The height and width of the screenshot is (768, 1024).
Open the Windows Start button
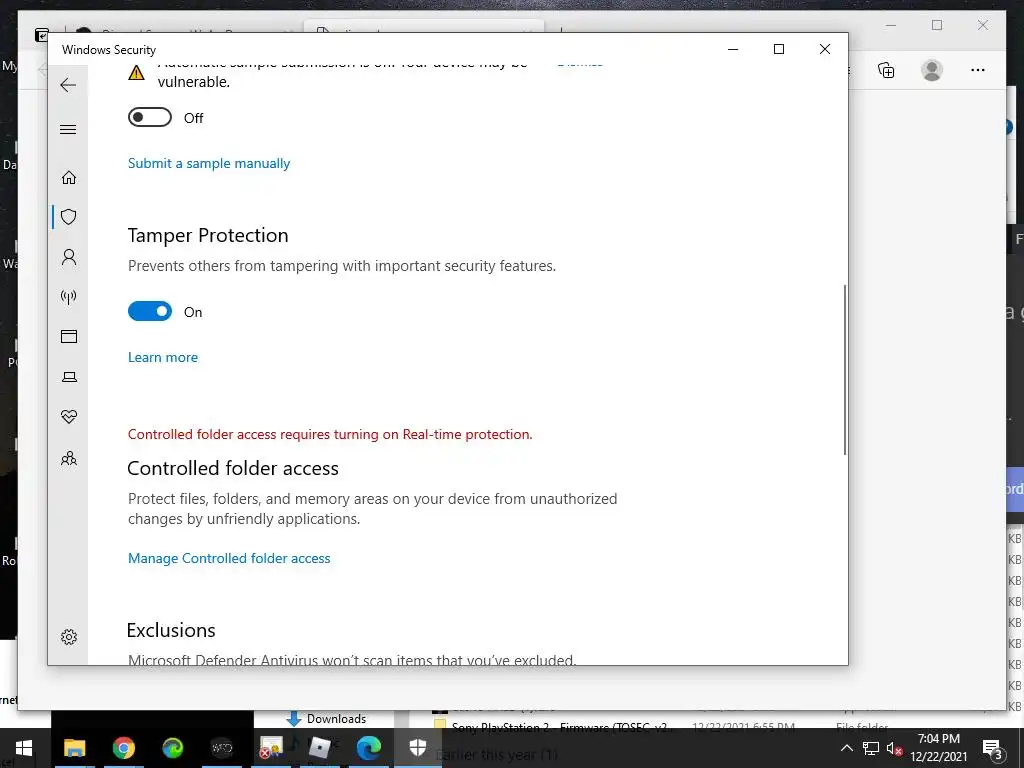(24, 748)
